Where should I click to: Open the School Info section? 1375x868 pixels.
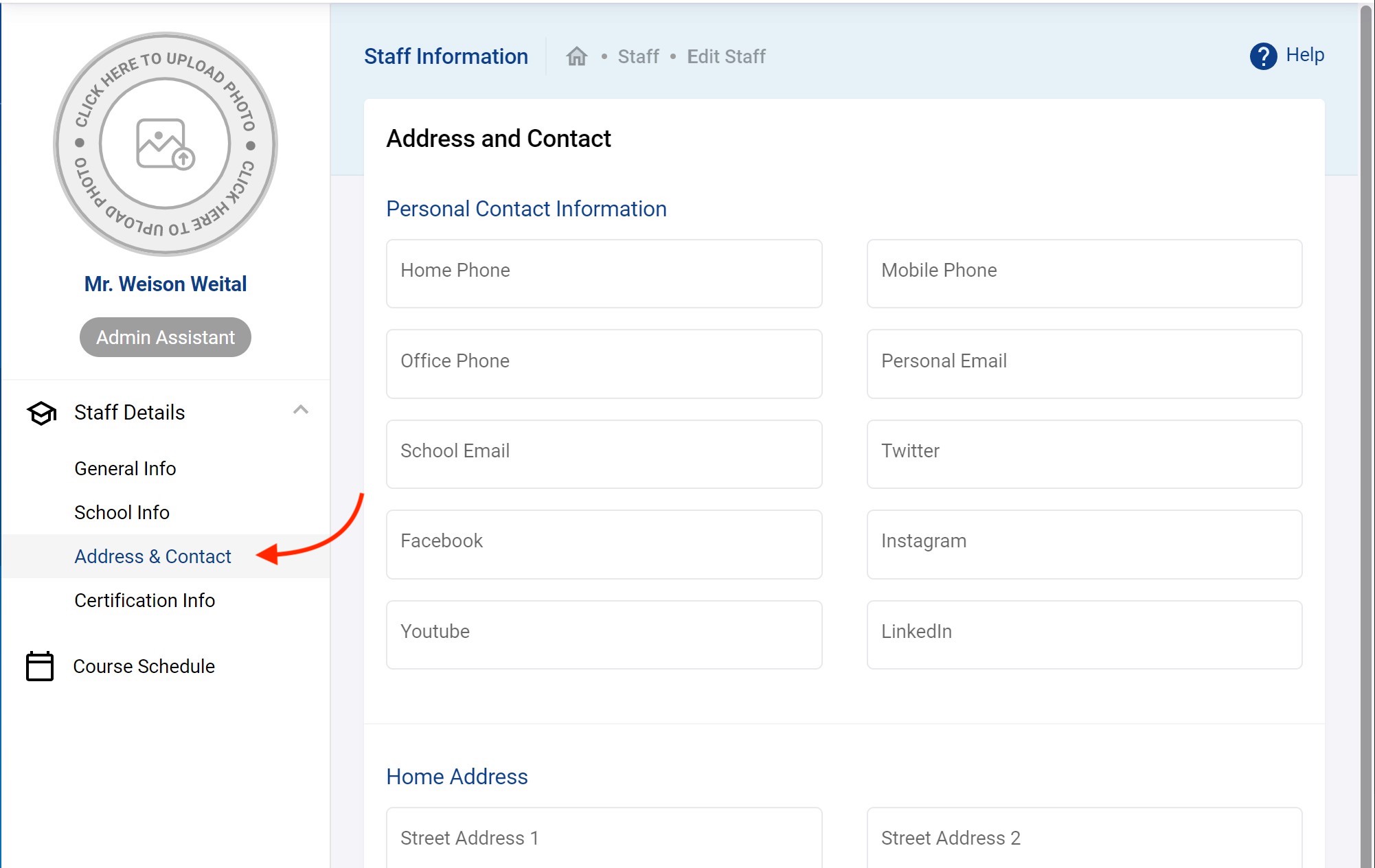coord(122,512)
